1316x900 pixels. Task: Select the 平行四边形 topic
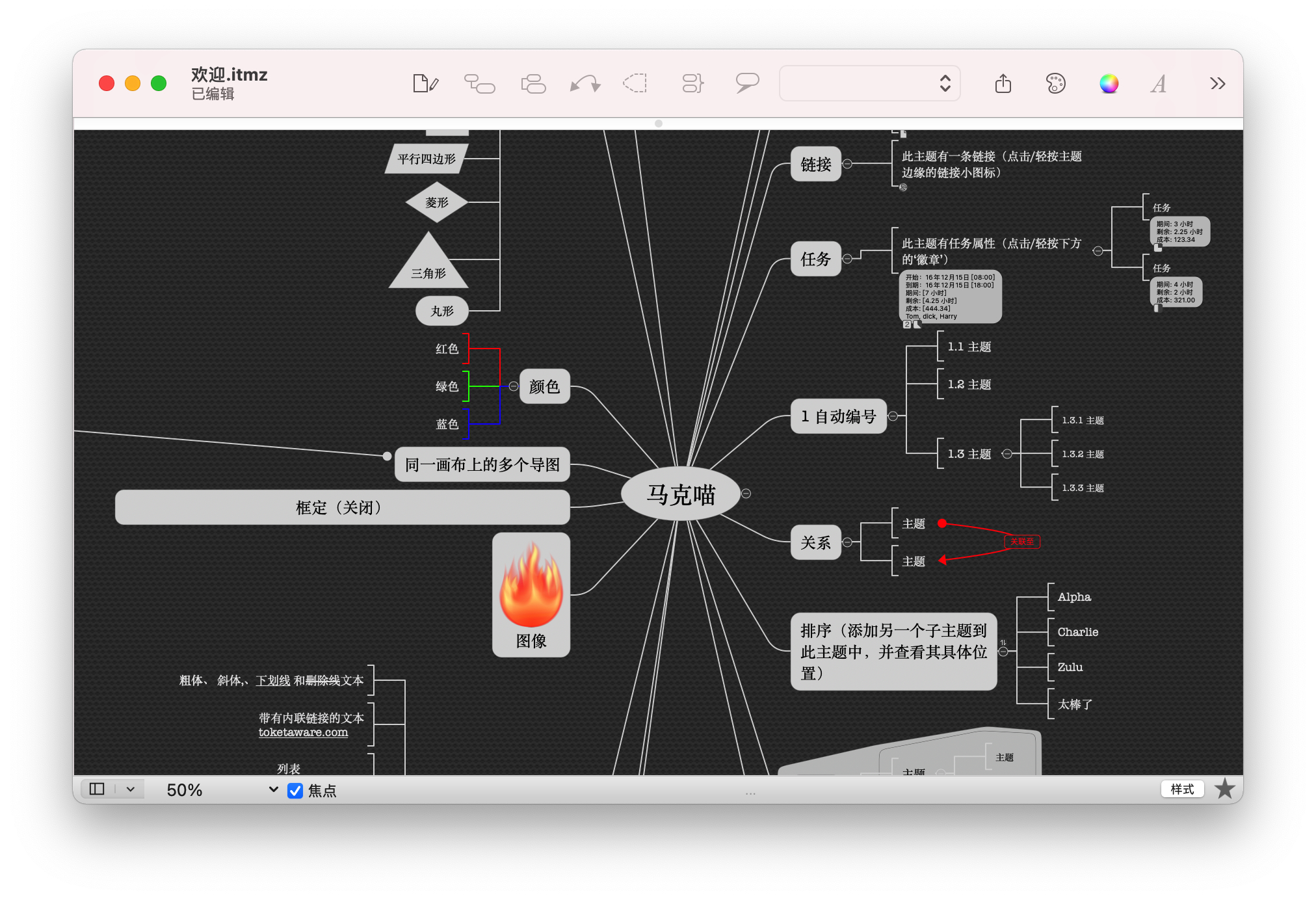[x=427, y=159]
